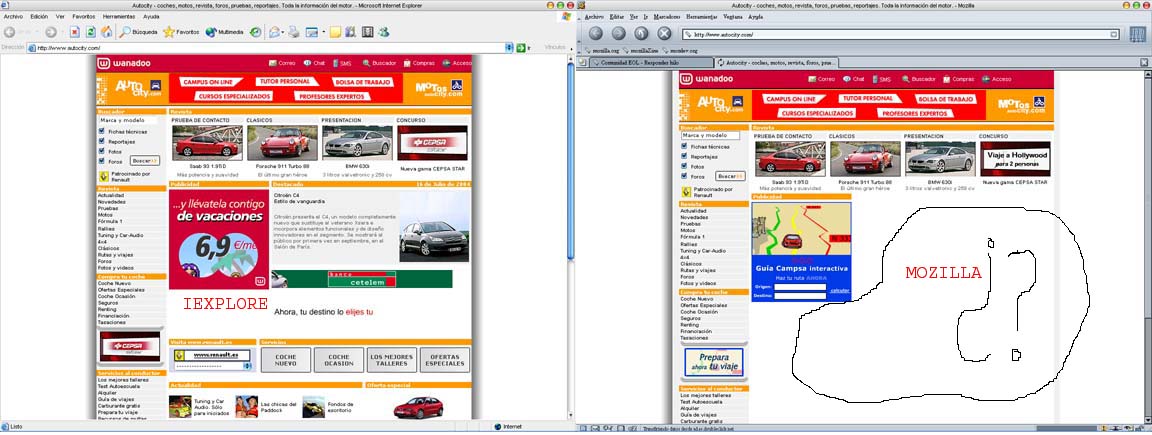Click Mozilla vertical scrollbar down arrow

click(x=1148, y=421)
